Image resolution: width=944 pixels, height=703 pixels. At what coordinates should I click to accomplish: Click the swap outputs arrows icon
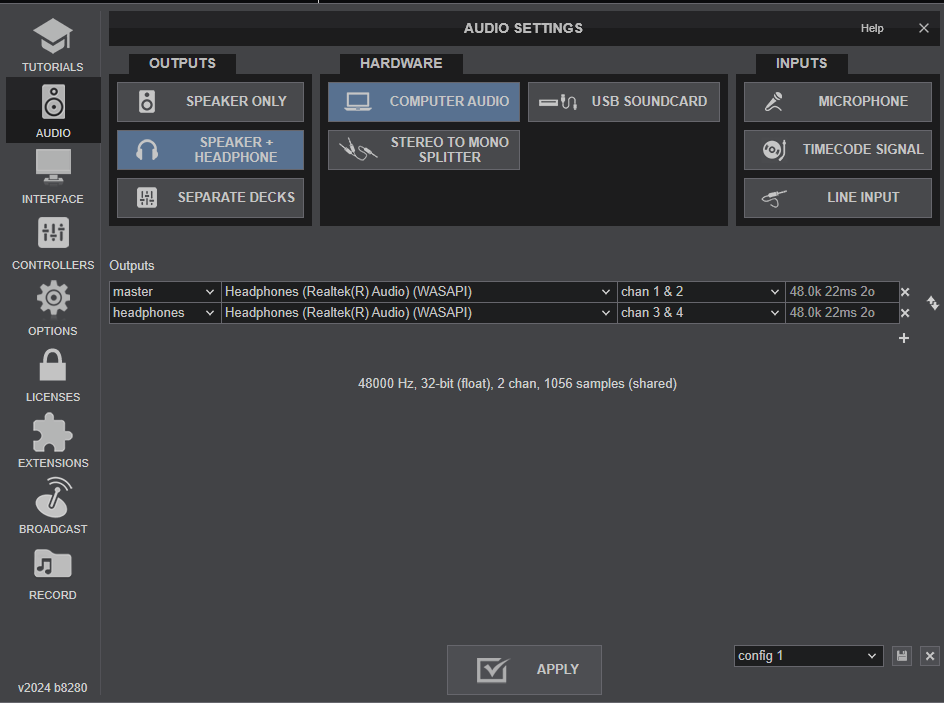(933, 303)
